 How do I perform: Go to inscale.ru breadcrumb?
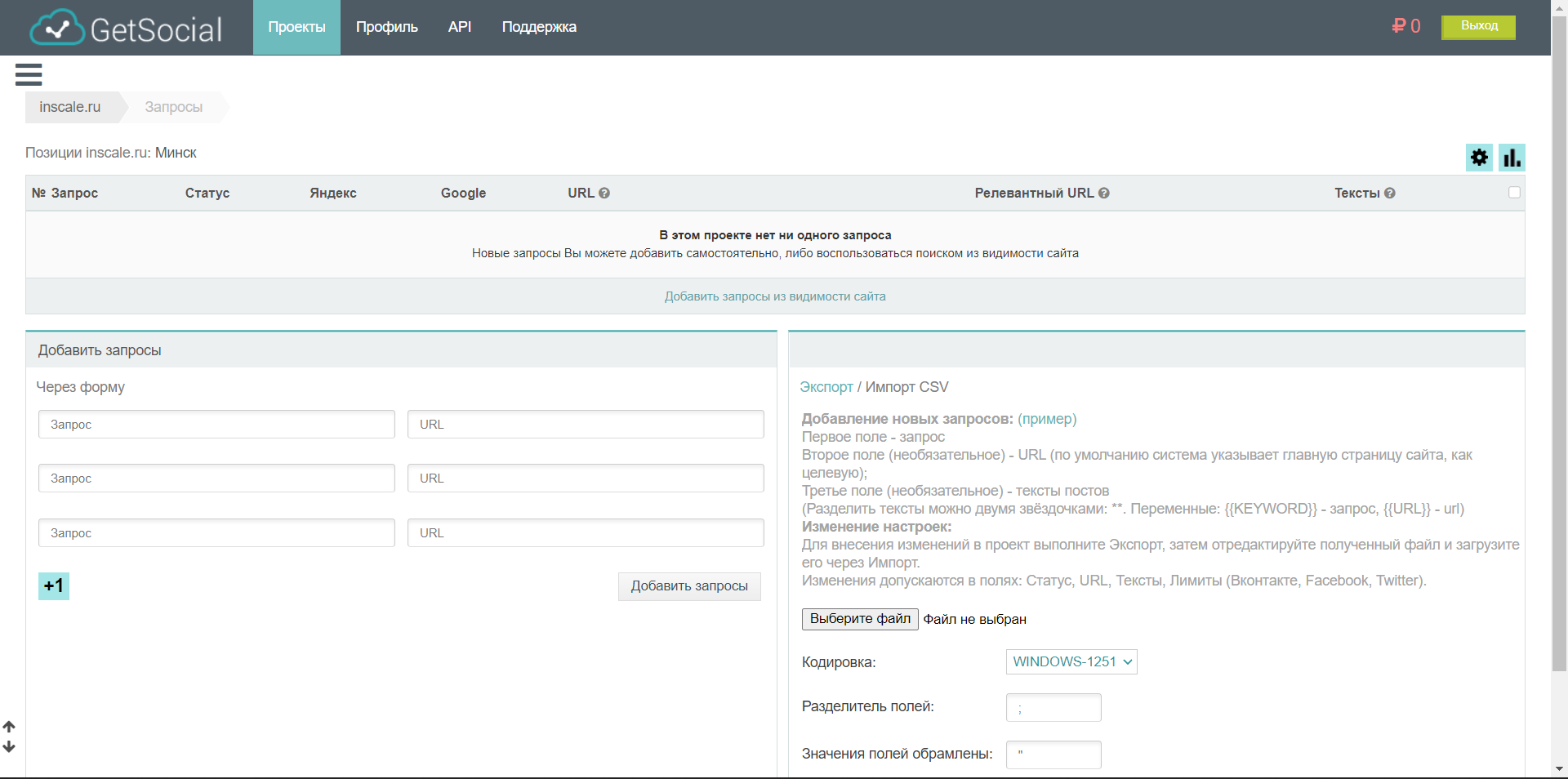coord(70,107)
